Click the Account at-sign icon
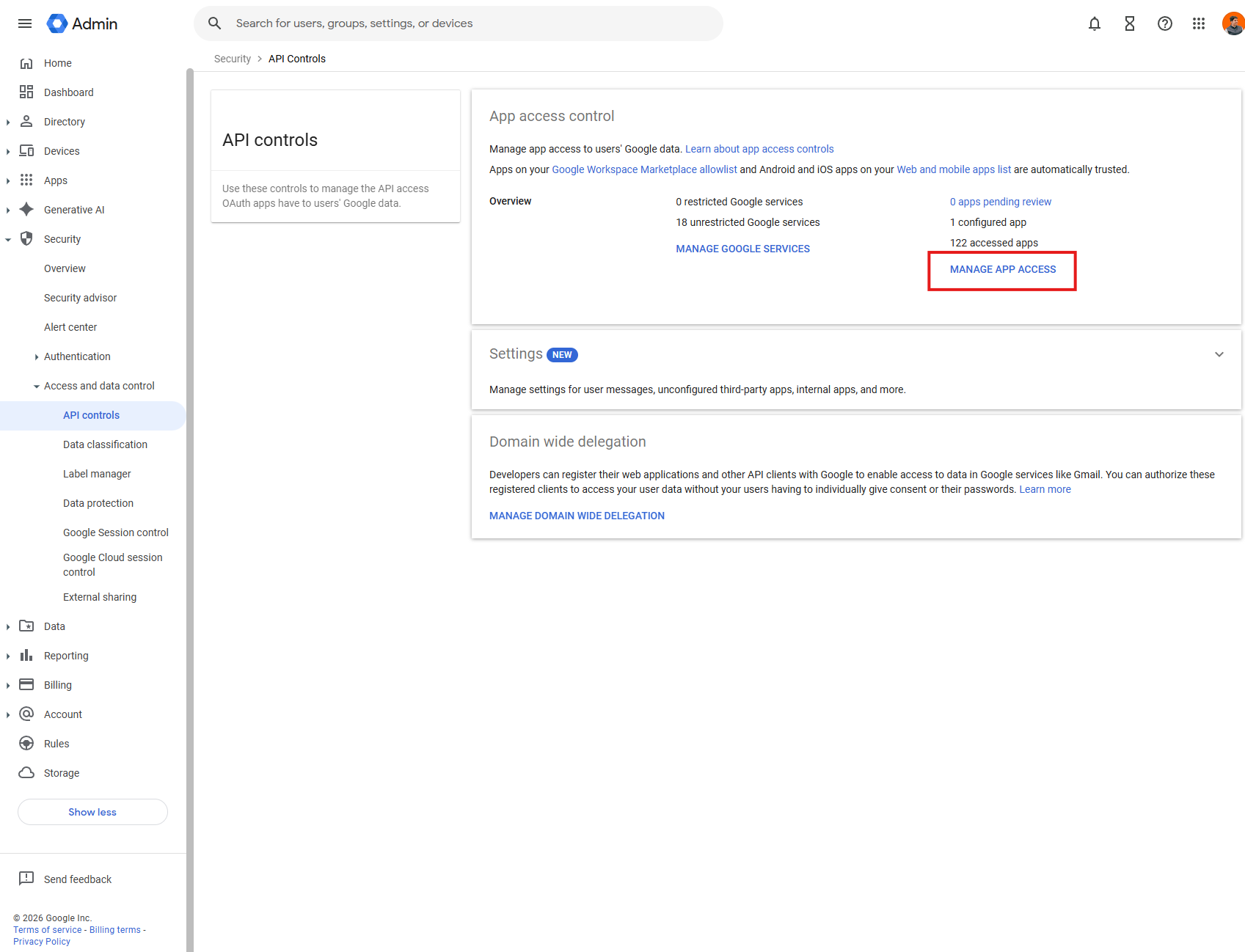Screen dimensions: 1245x952 click(26, 714)
